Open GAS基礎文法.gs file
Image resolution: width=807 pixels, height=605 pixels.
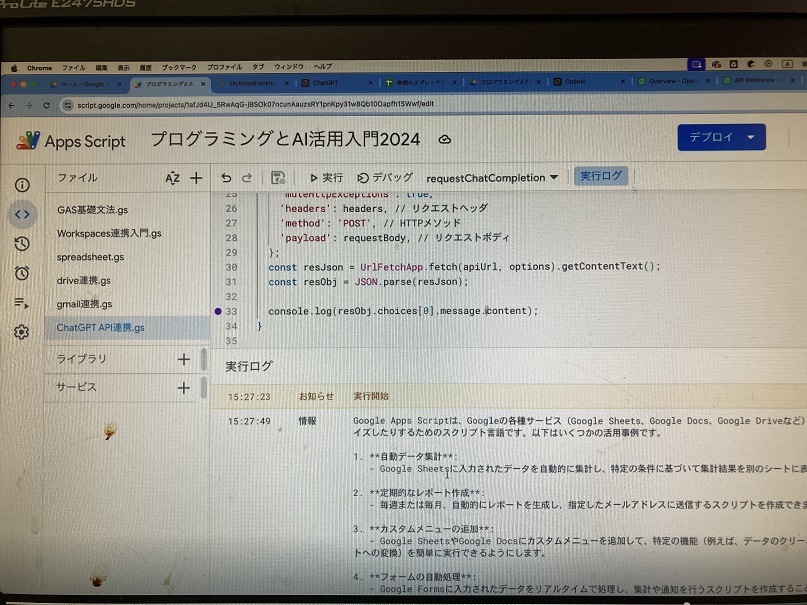click(x=93, y=210)
